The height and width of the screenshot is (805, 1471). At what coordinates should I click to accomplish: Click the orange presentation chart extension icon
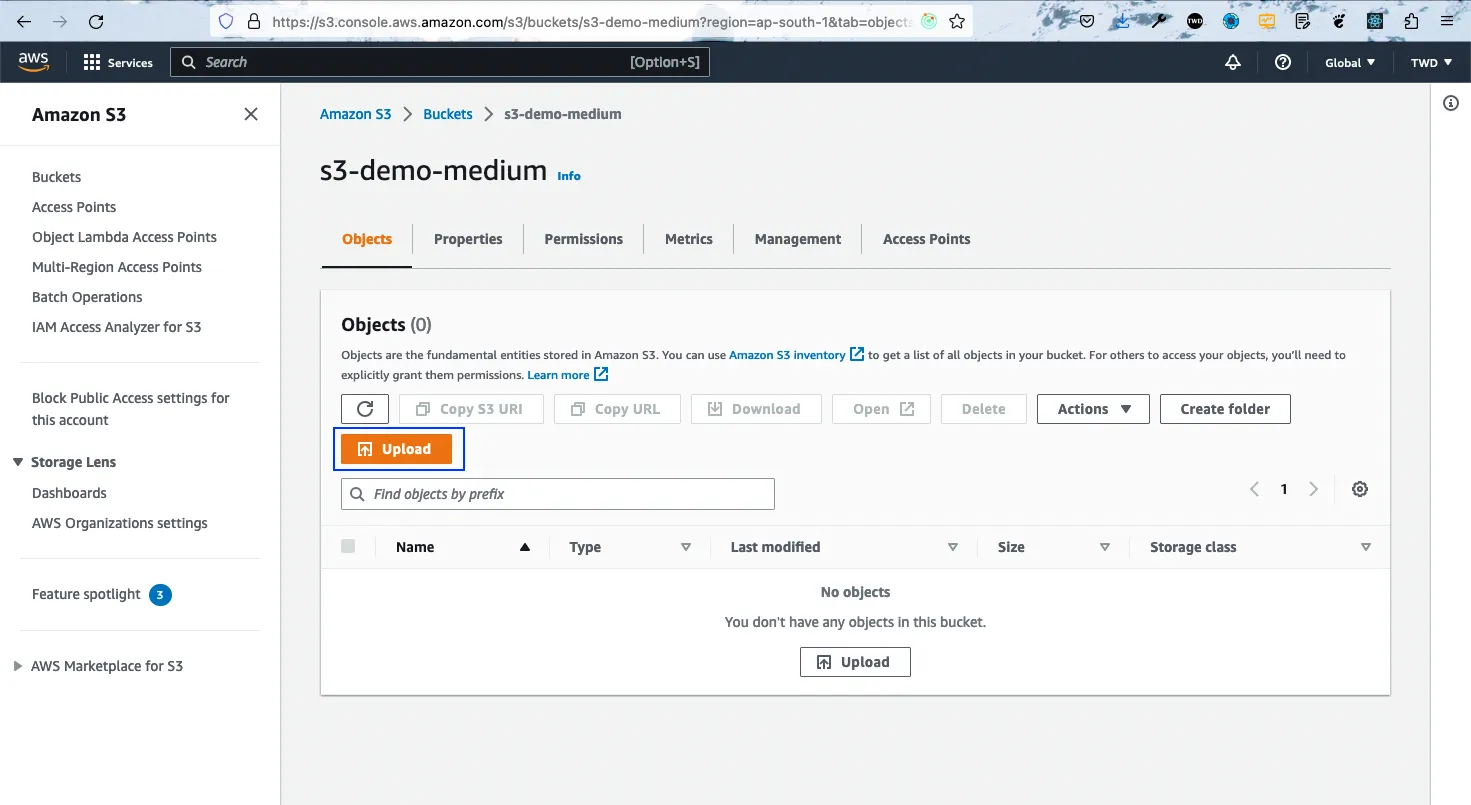[1267, 21]
